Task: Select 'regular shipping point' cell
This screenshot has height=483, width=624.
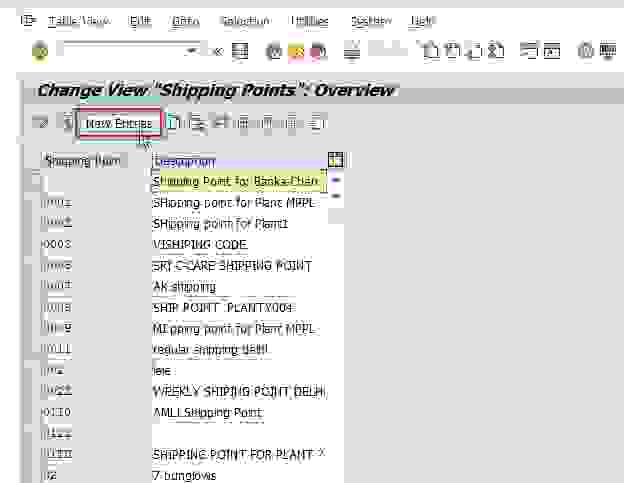Action: [x=240, y=350]
